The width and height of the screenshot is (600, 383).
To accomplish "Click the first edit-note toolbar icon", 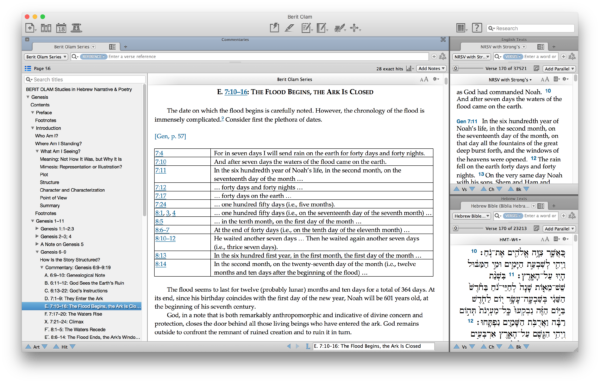I will click(306, 28).
